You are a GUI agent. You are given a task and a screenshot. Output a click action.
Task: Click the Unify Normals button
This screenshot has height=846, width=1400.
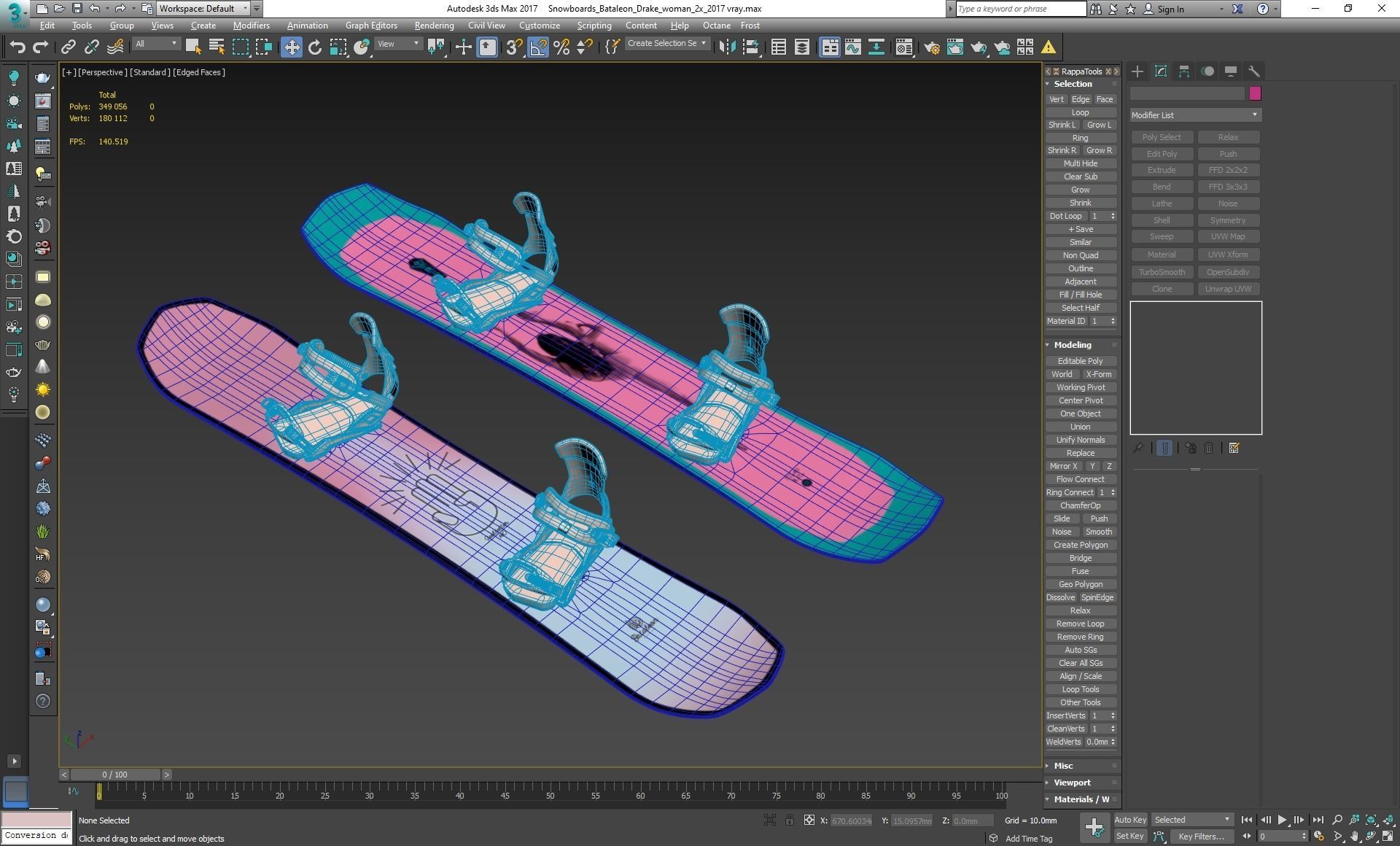click(1081, 440)
